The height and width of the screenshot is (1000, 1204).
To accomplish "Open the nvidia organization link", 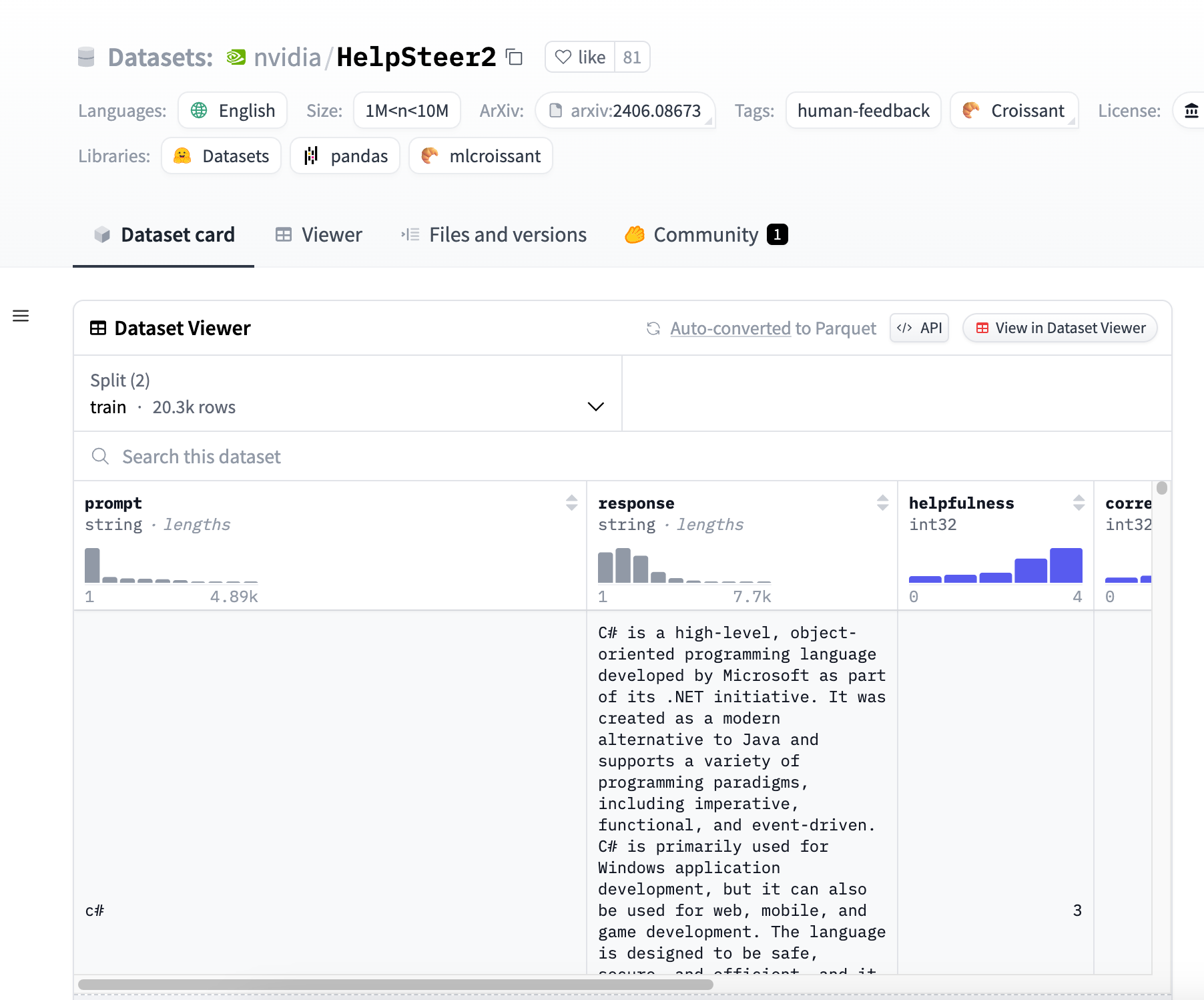I will (x=288, y=57).
